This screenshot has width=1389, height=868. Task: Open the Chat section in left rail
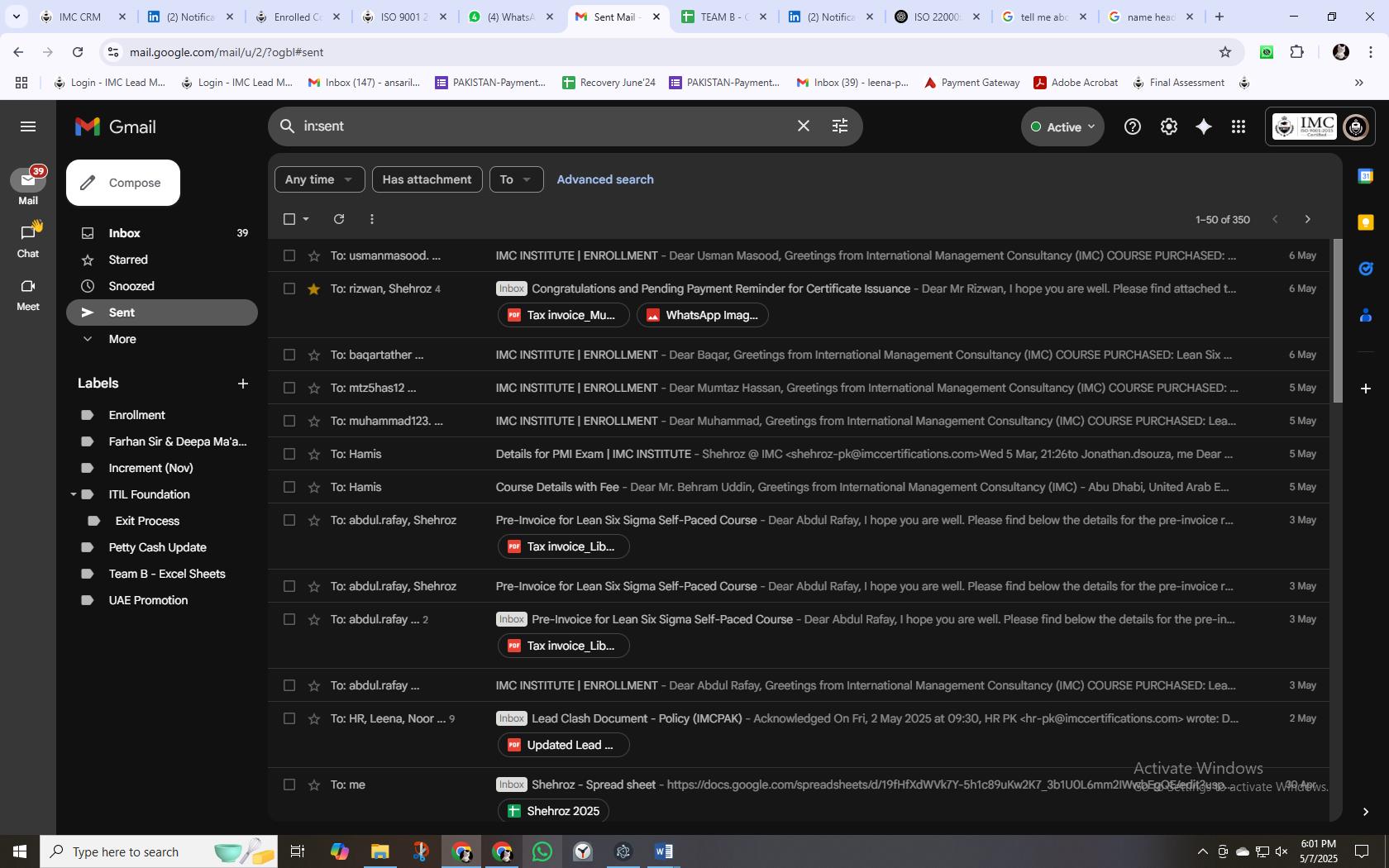(28, 240)
